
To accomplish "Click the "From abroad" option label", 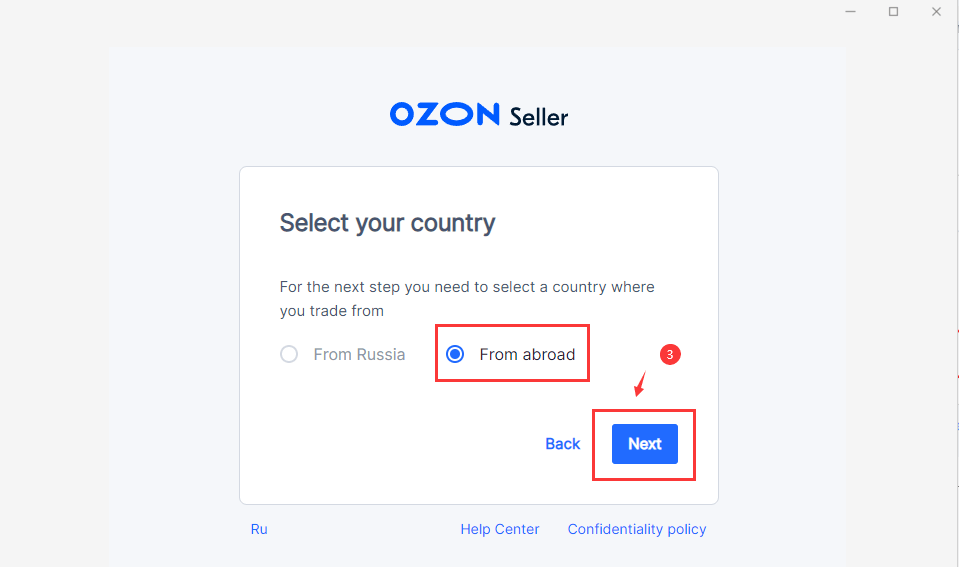I will [x=527, y=354].
